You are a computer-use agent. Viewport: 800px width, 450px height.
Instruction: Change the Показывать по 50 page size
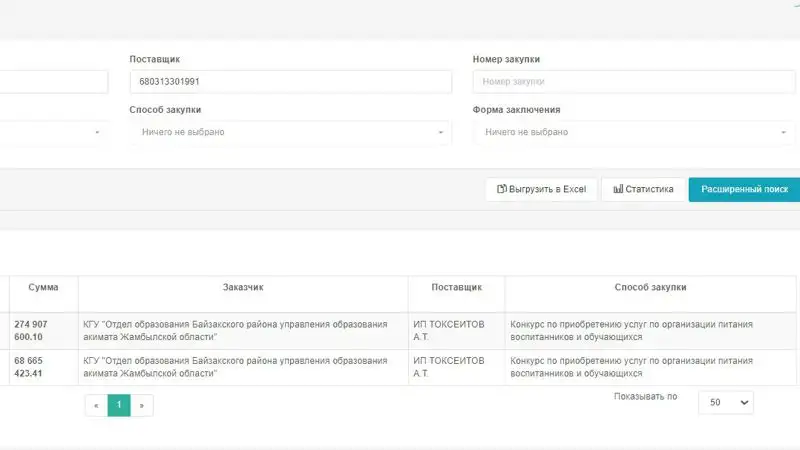[725, 401]
